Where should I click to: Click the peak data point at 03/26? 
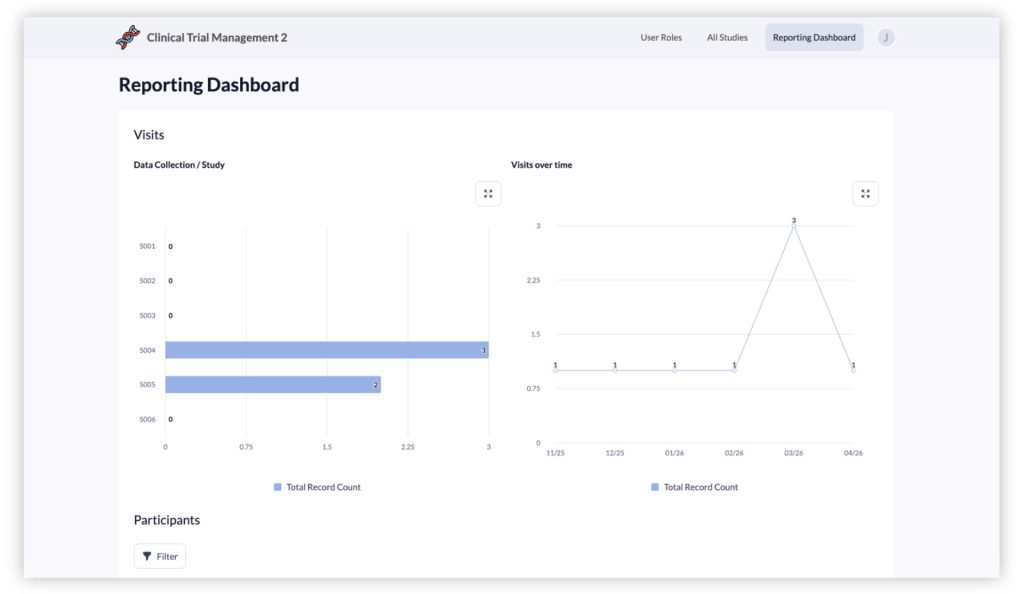coord(795,226)
